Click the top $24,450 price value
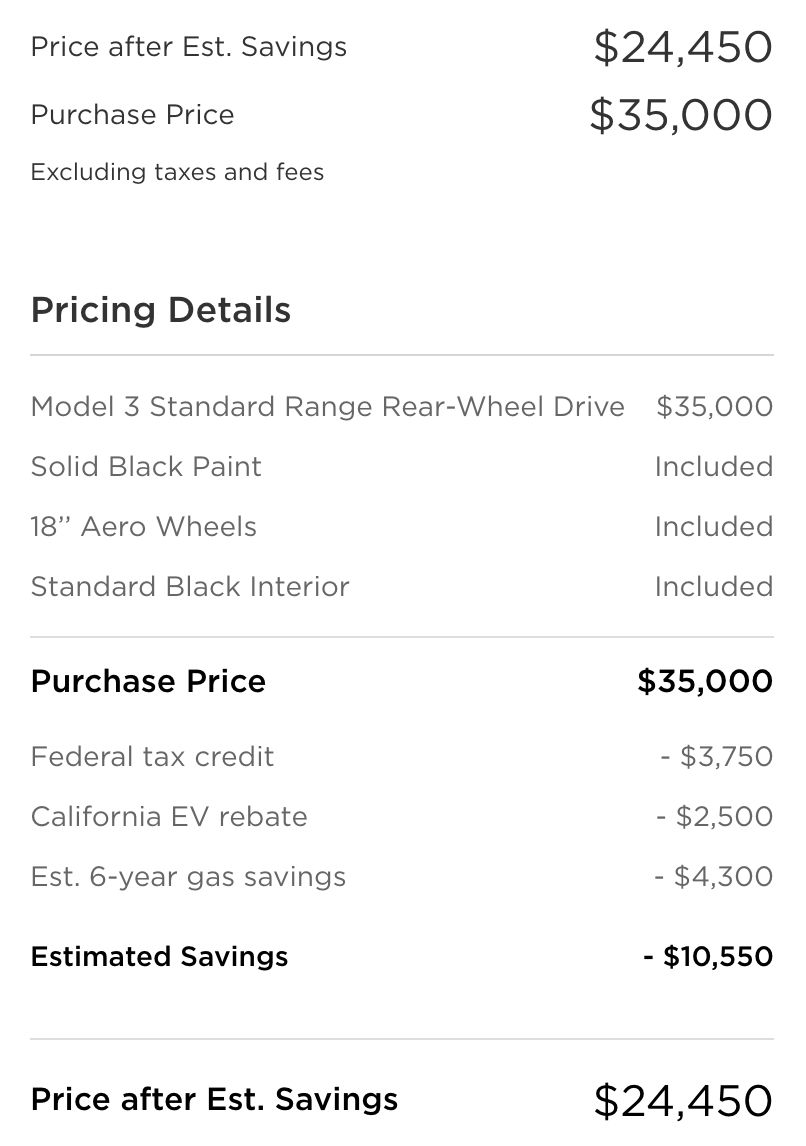Viewport: 806px width, 1146px height. click(x=683, y=48)
